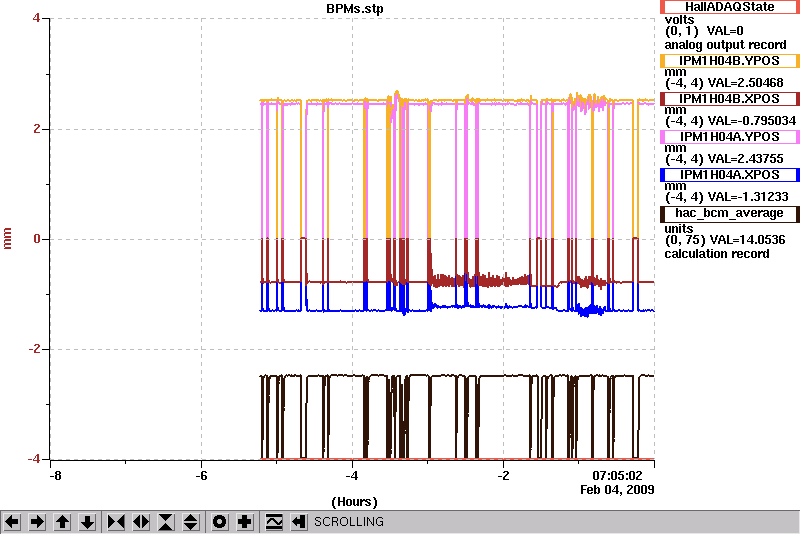The height and width of the screenshot is (534, 800).
Task: Pan the plot left with the left arrow
Action: pos(13,522)
